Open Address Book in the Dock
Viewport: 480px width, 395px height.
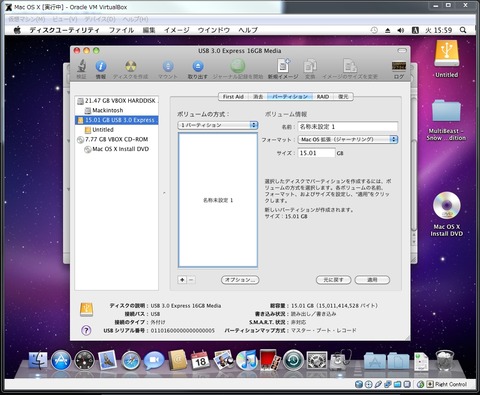coord(177,360)
